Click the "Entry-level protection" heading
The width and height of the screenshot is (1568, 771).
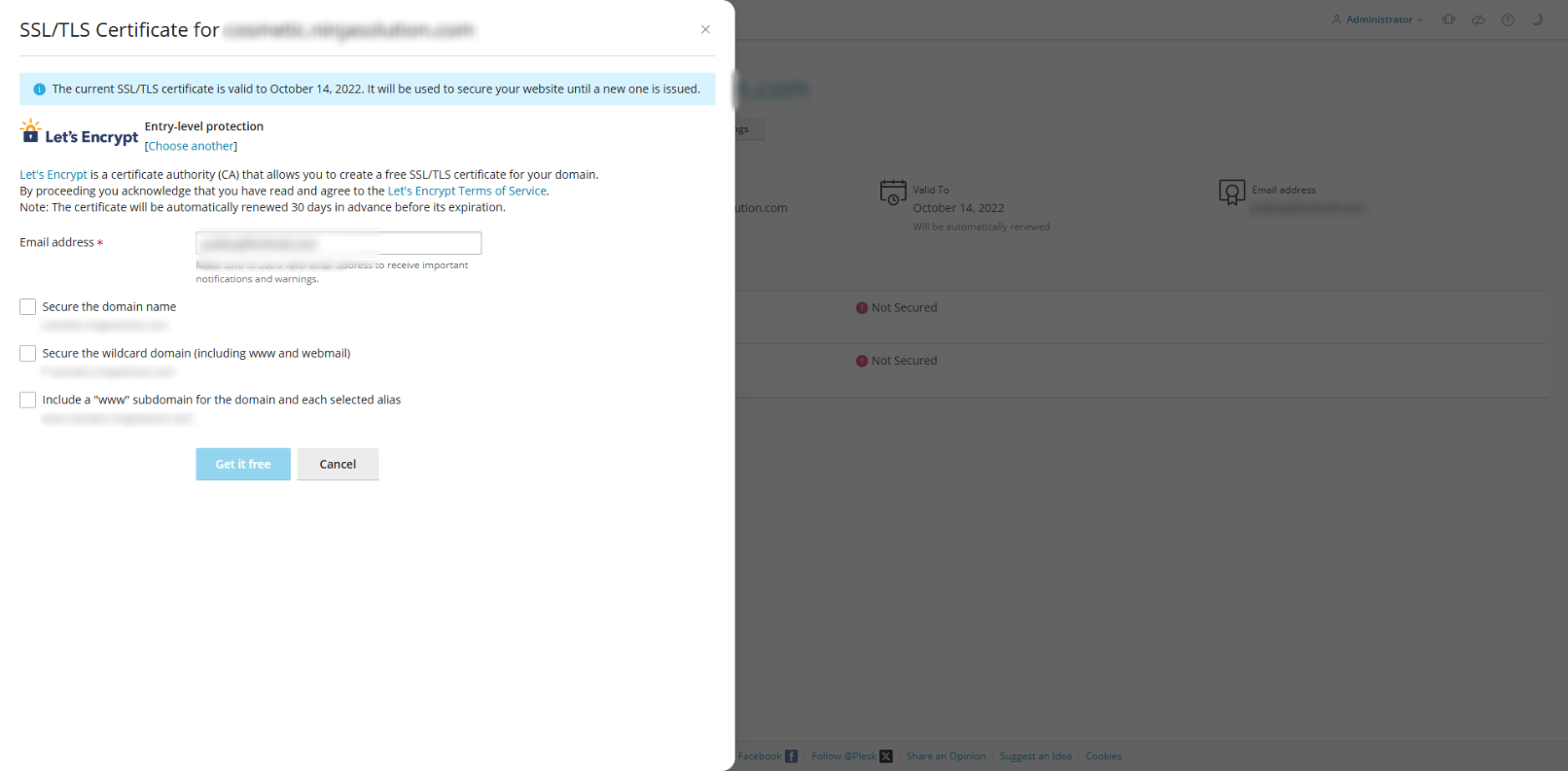tap(204, 126)
